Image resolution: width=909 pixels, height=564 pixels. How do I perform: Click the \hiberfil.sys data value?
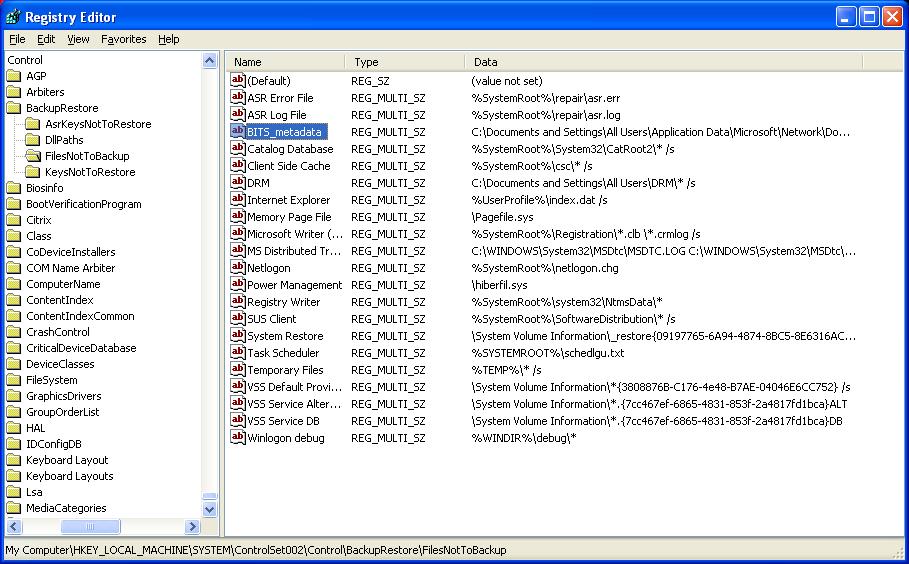[499, 285]
